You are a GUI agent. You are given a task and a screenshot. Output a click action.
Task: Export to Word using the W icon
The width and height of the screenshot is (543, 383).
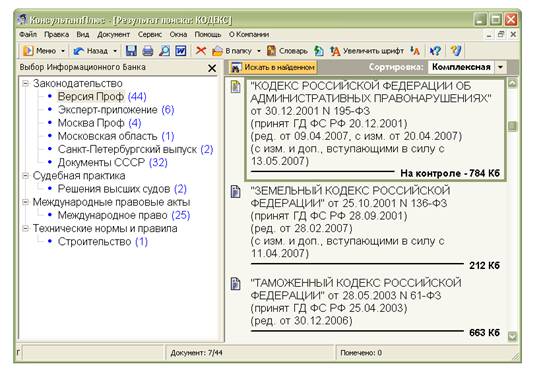[181, 51]
